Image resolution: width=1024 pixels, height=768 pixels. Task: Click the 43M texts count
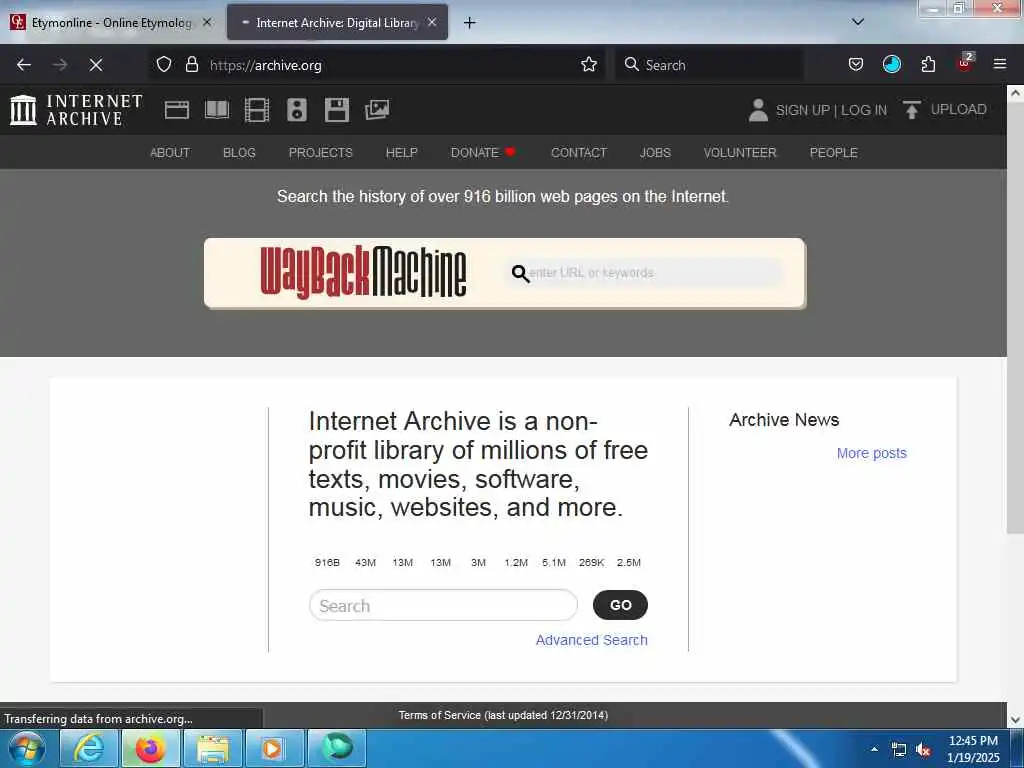(x=365, y=562)
